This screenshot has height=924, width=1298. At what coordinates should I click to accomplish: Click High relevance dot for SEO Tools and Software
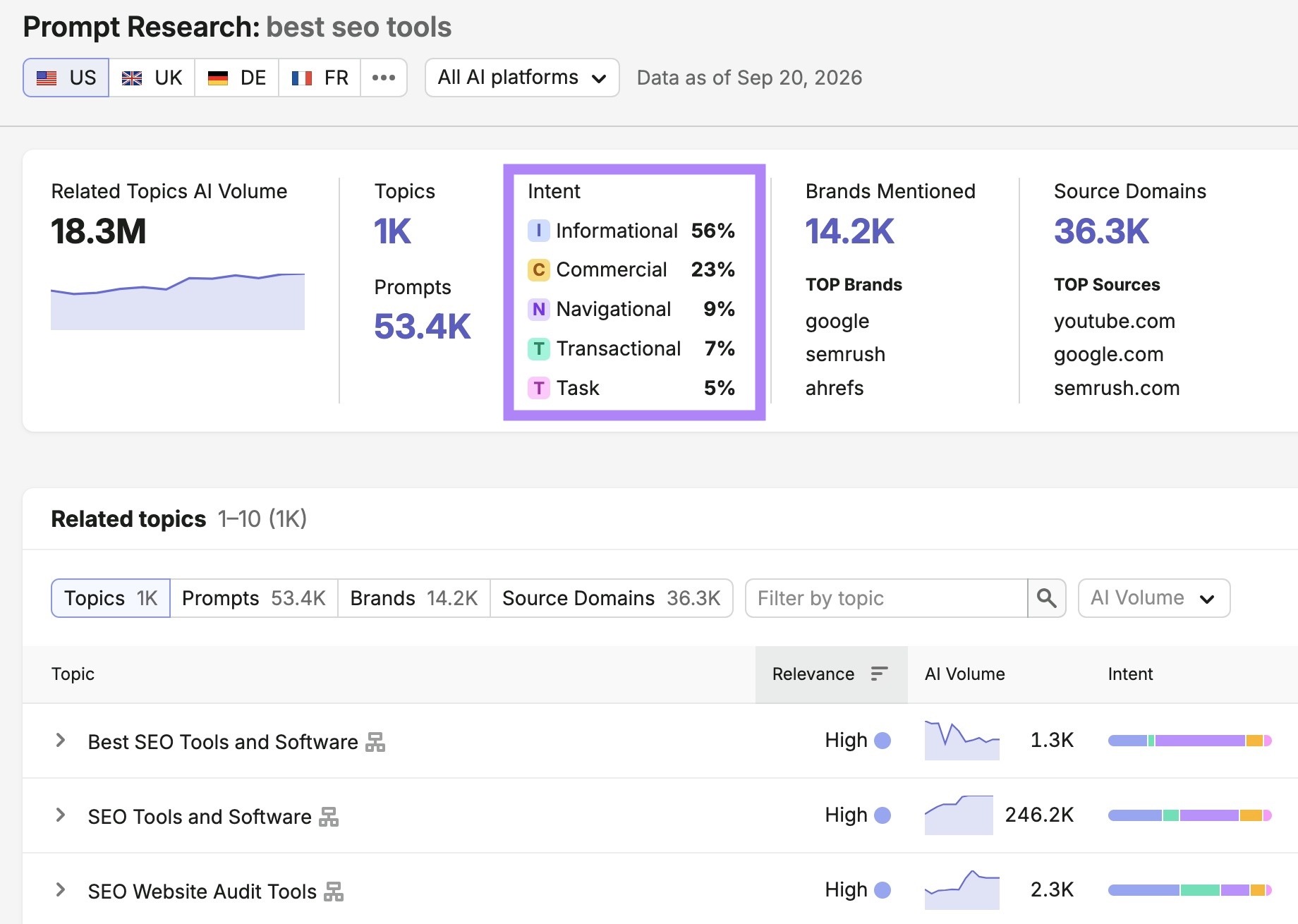tap(882, 815)
